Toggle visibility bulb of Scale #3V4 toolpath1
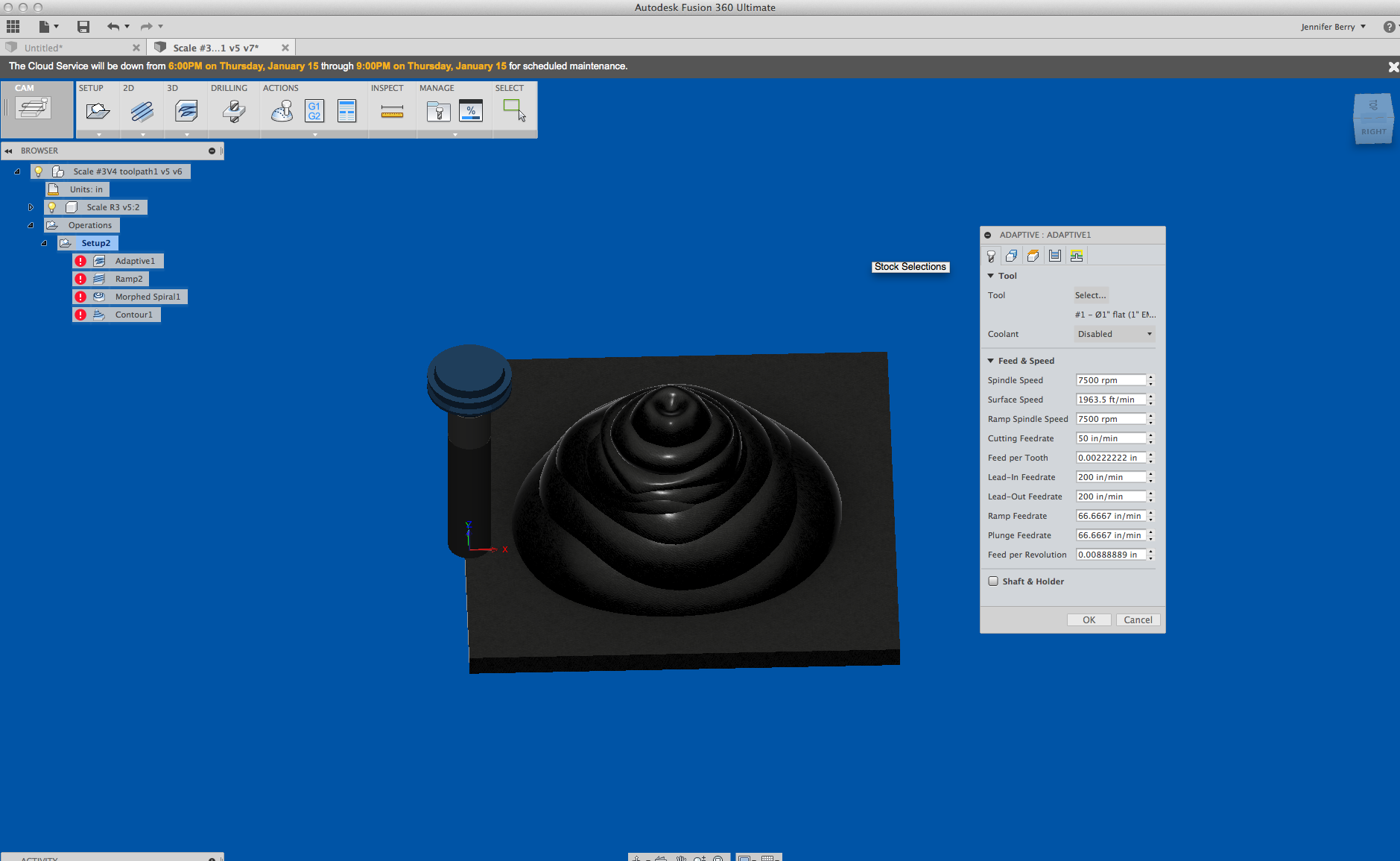The width and height of the screenshot is (1400, 861). [x=39, y=172]
